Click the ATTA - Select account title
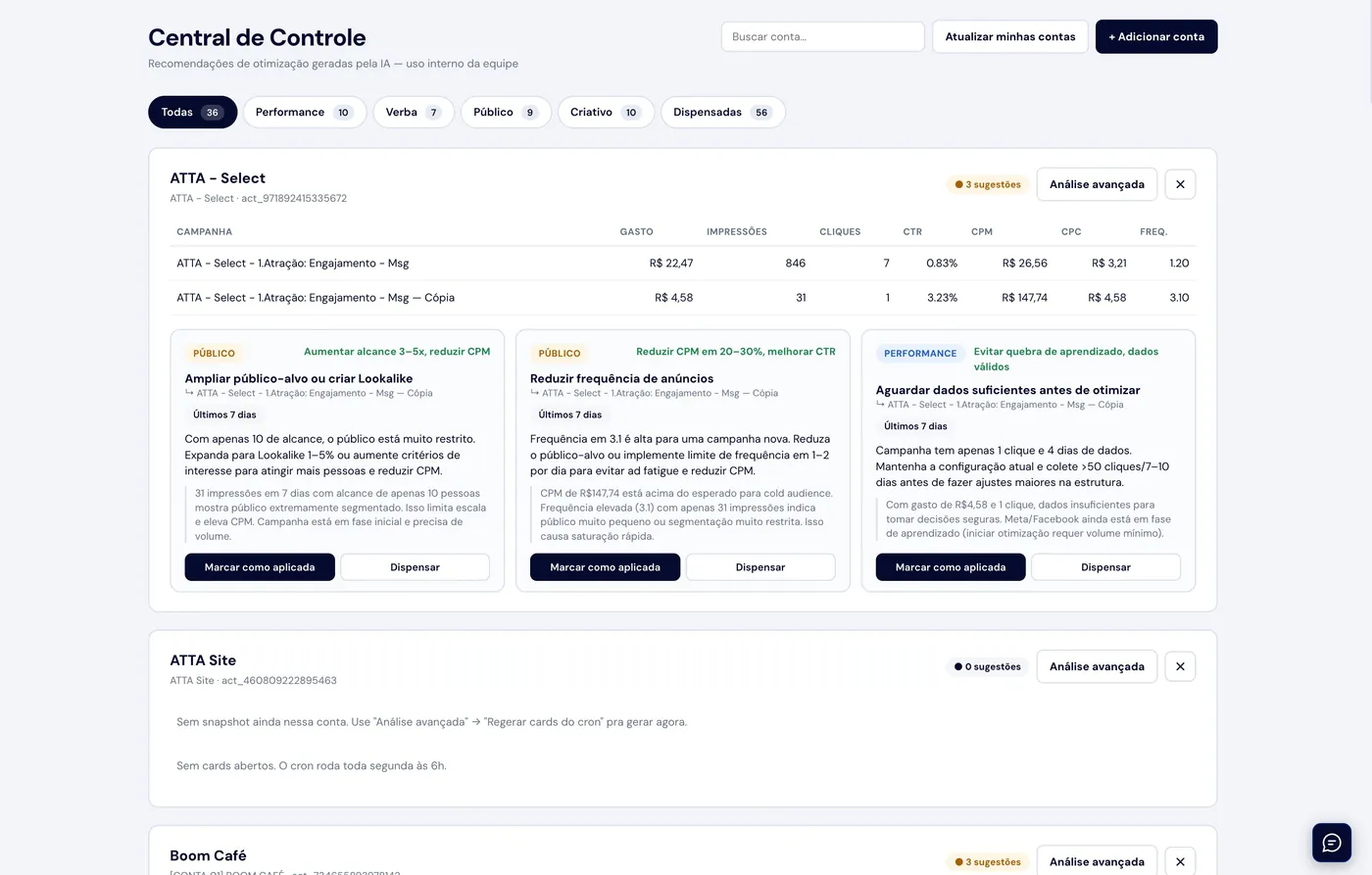 (x=218, y=178)
